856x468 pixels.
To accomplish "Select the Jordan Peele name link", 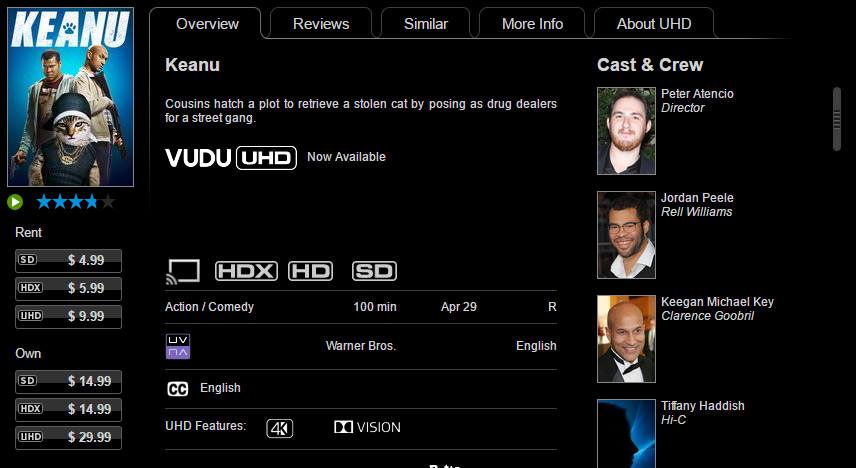I will (697, 198).
